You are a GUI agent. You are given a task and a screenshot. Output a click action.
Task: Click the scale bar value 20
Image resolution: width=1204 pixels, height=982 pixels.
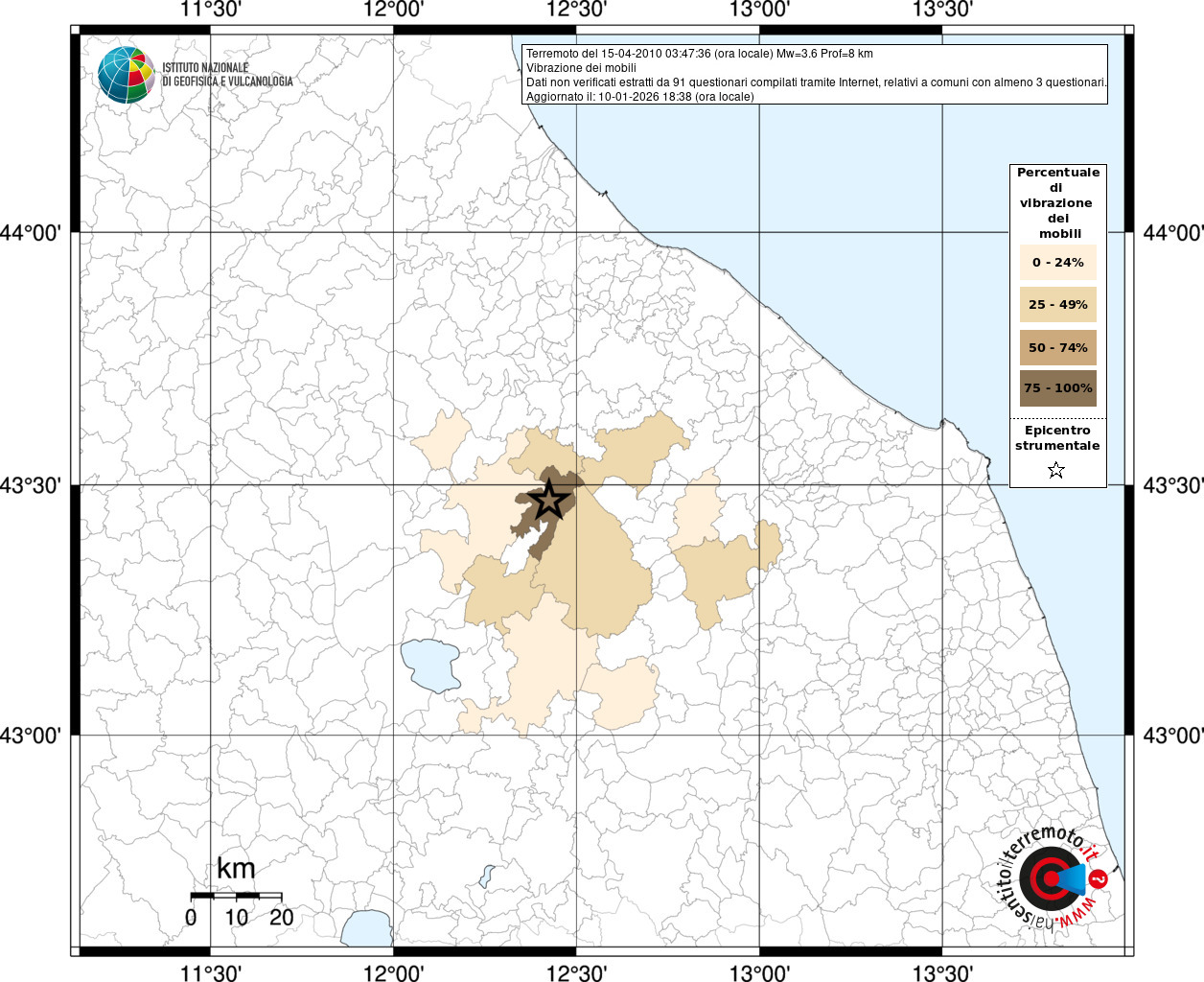pos(282,918)
